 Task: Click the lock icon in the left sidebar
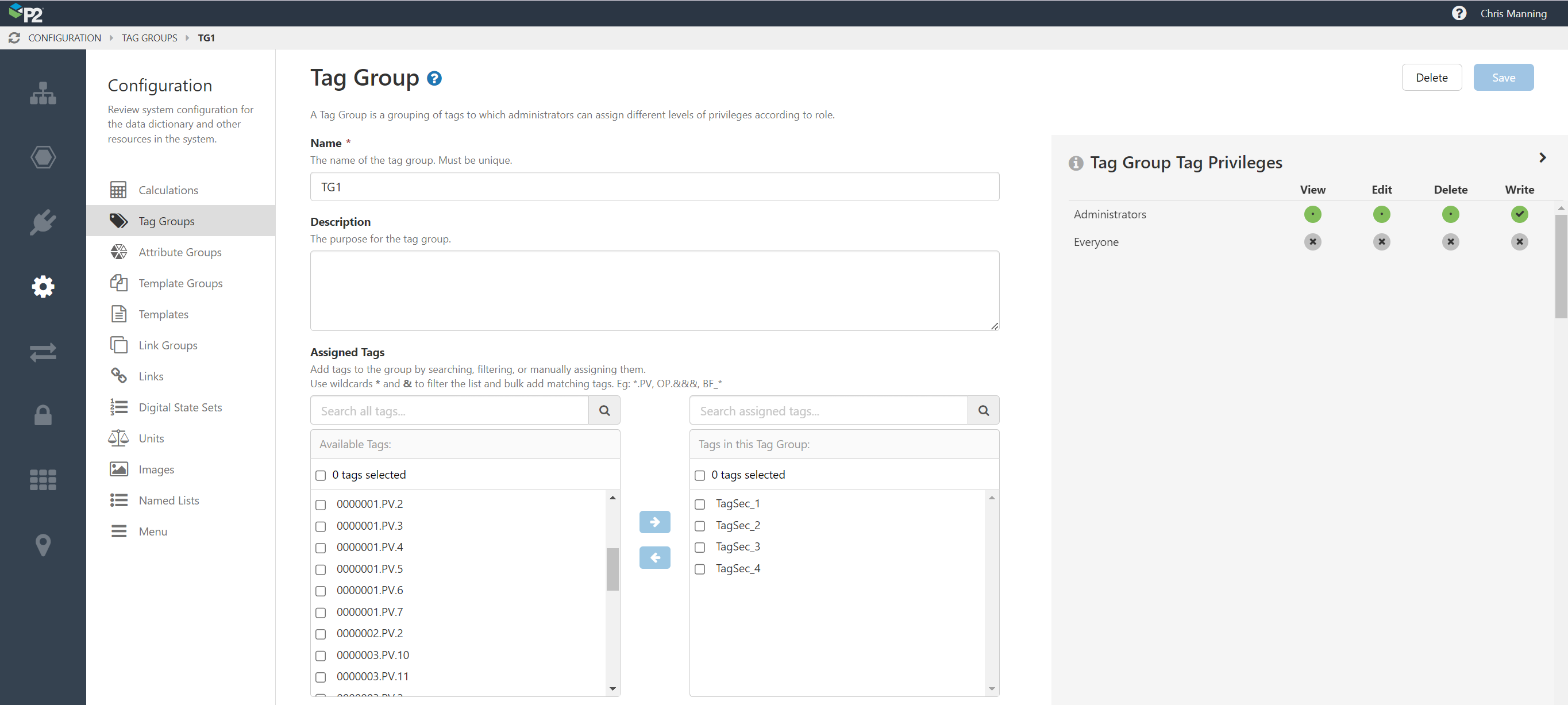point(43,415)
